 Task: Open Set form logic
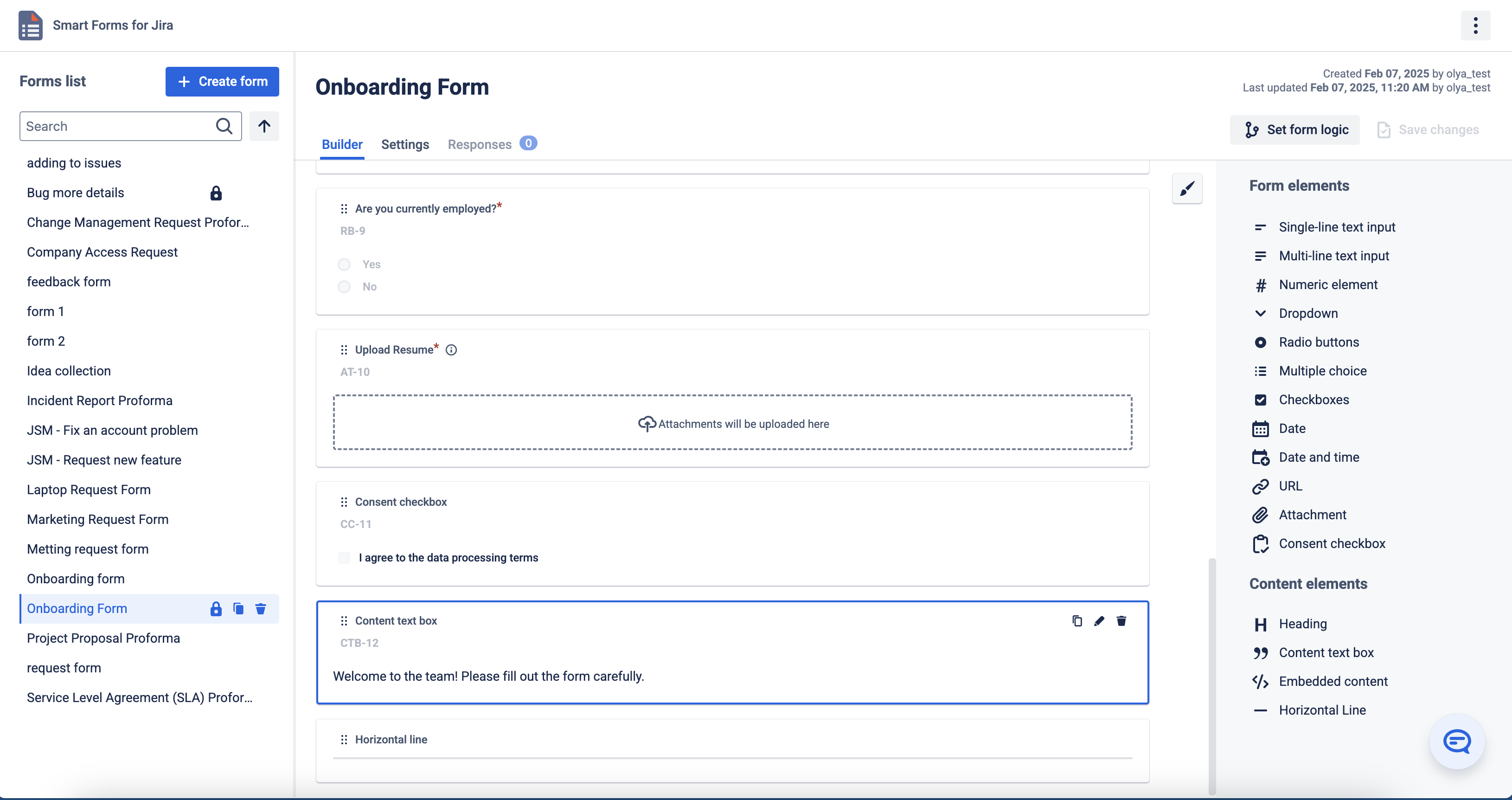[x=1295, y=129]
